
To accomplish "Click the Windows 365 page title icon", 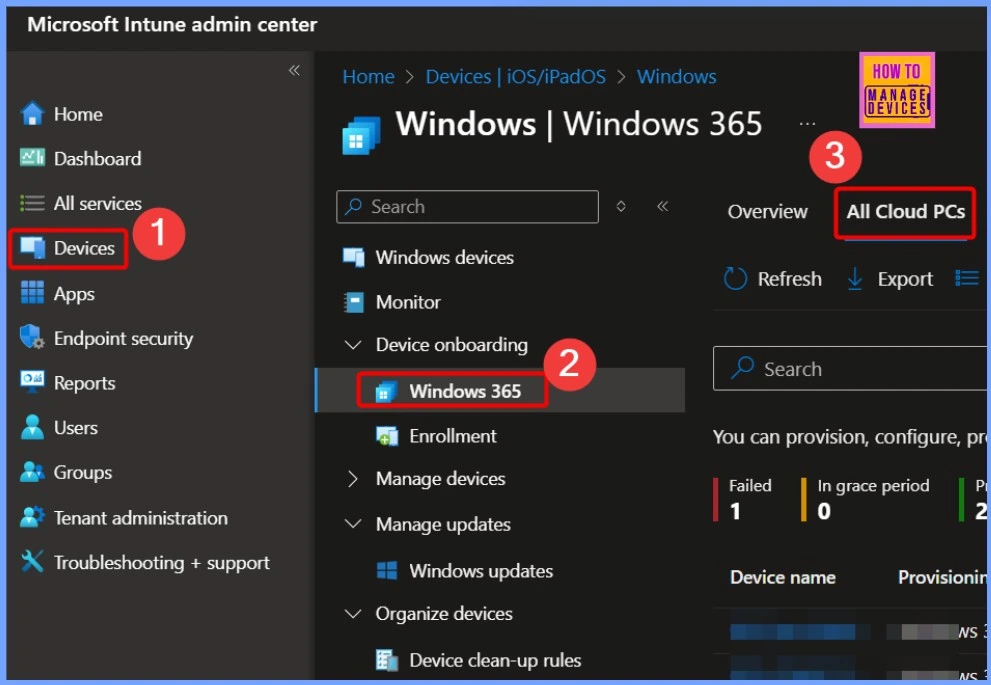I will [x=362, y=135].
